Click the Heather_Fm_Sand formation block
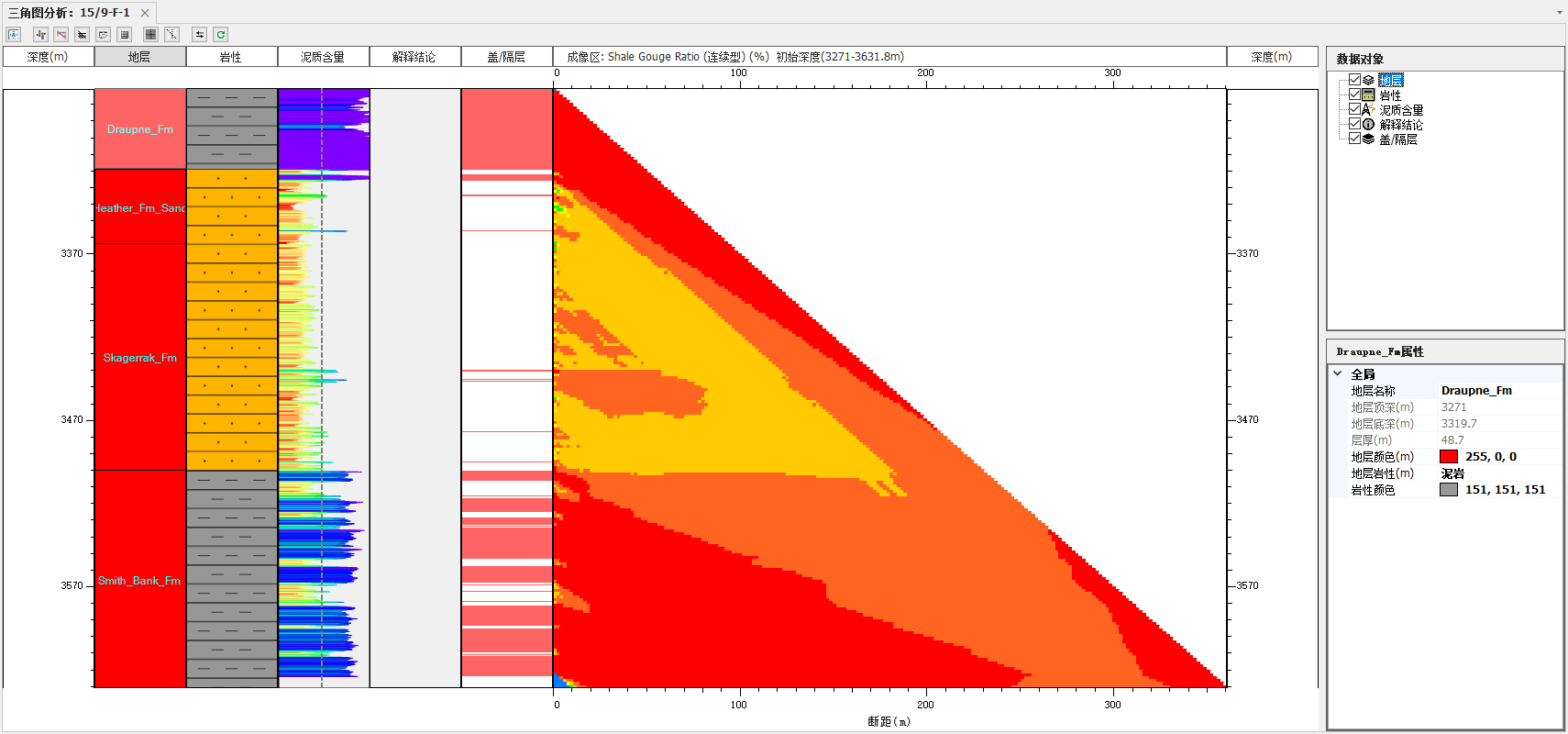Screen dimensions: 1568x734 (x=139, y=206)
